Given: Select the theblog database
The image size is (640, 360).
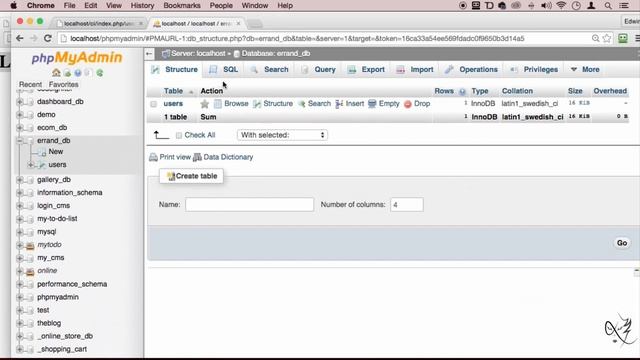Looking at the screenshot, I should [49, 323].
